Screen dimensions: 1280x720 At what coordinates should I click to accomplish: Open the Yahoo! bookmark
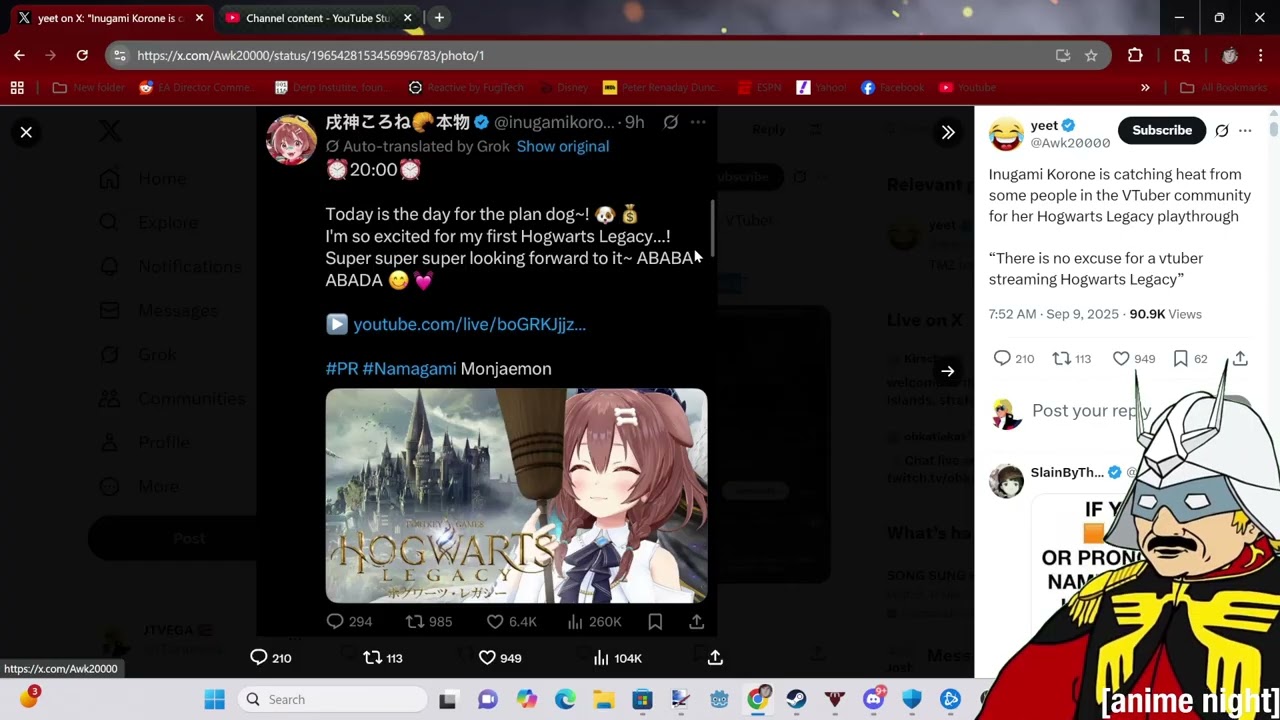click(x=821, y=88)
